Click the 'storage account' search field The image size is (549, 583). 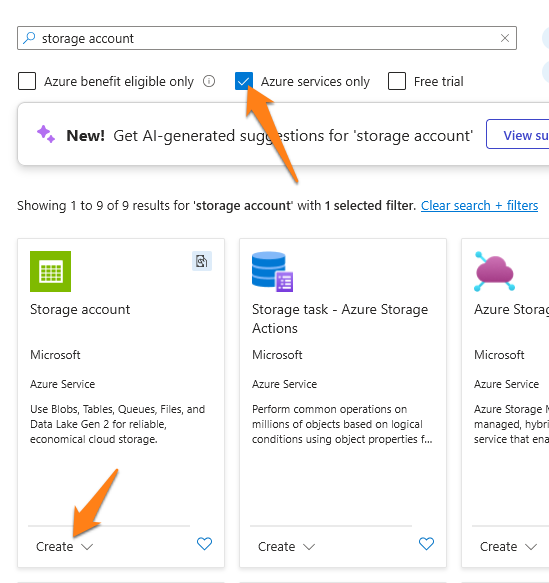pos(267,38)
